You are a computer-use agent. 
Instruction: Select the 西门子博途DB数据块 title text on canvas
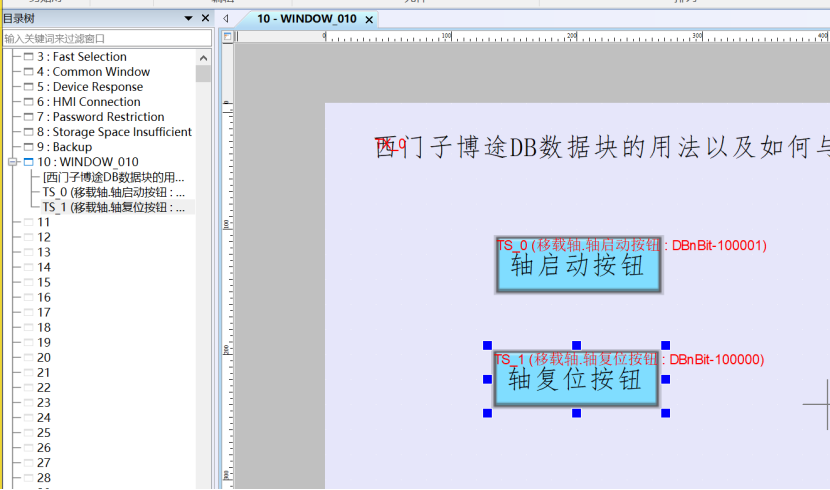601,147
